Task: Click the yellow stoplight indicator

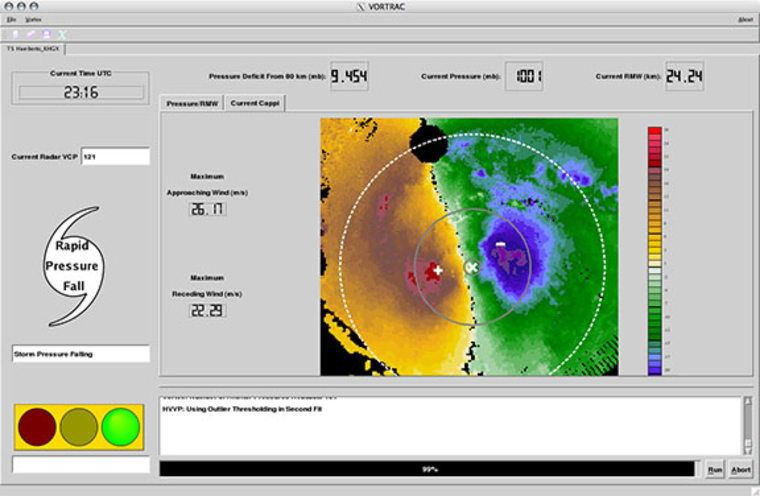Action: pyautogui.click(x=79, y=427)
